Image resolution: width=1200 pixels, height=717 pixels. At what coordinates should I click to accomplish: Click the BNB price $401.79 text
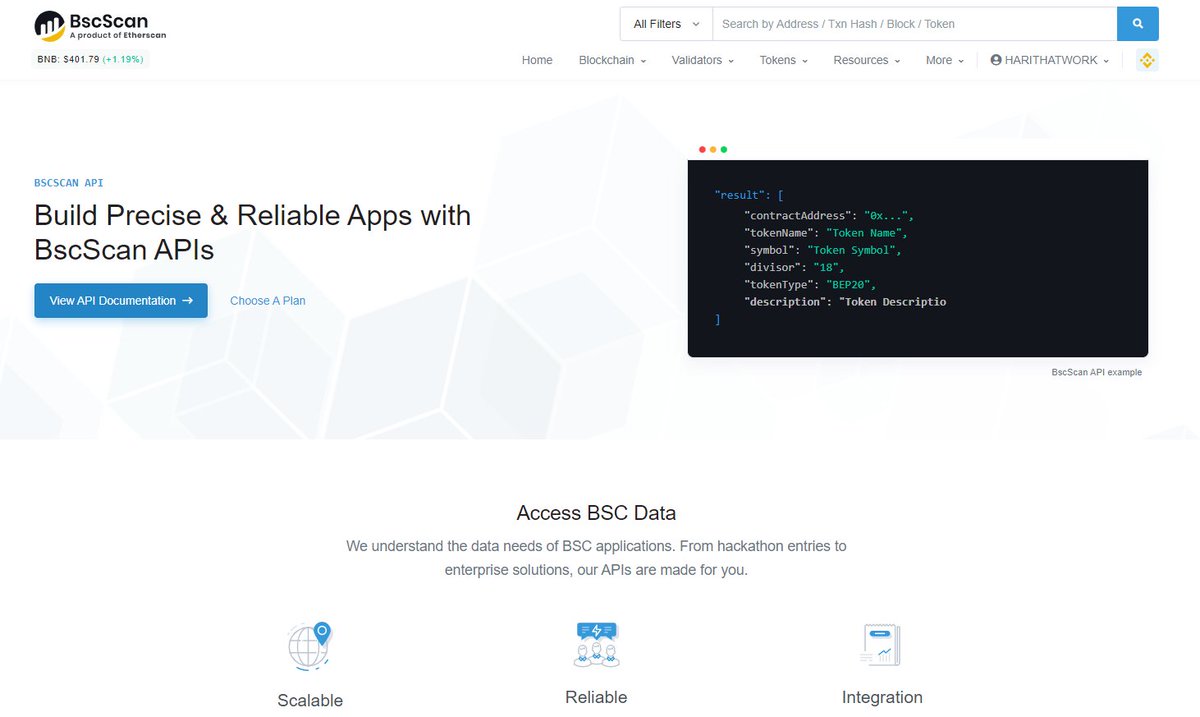pyautogui.click(x=68, y=59)
